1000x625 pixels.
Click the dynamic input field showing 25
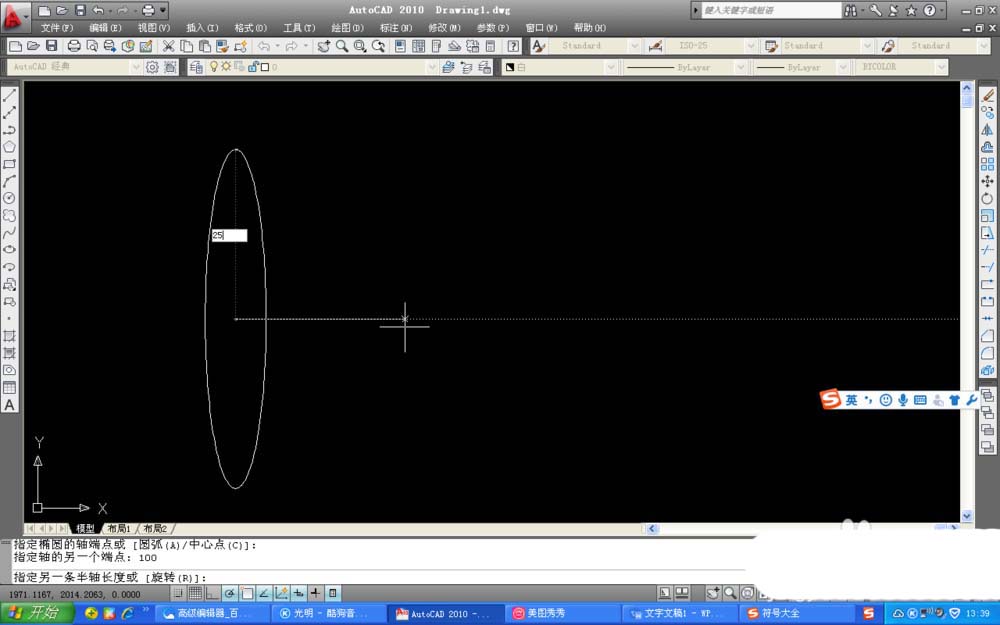(229, 235)
